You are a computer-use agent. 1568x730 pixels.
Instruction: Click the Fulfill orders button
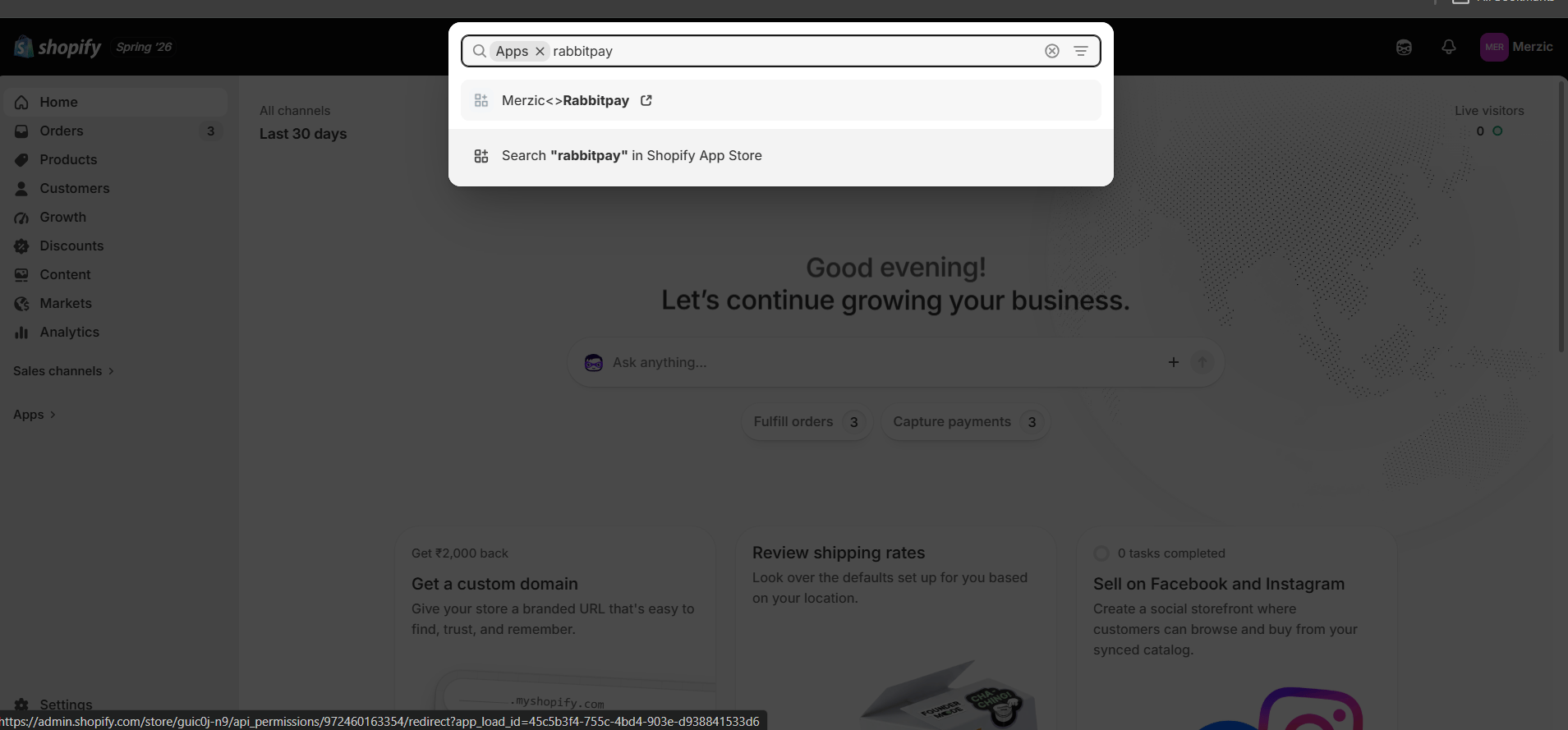(806, 422)
